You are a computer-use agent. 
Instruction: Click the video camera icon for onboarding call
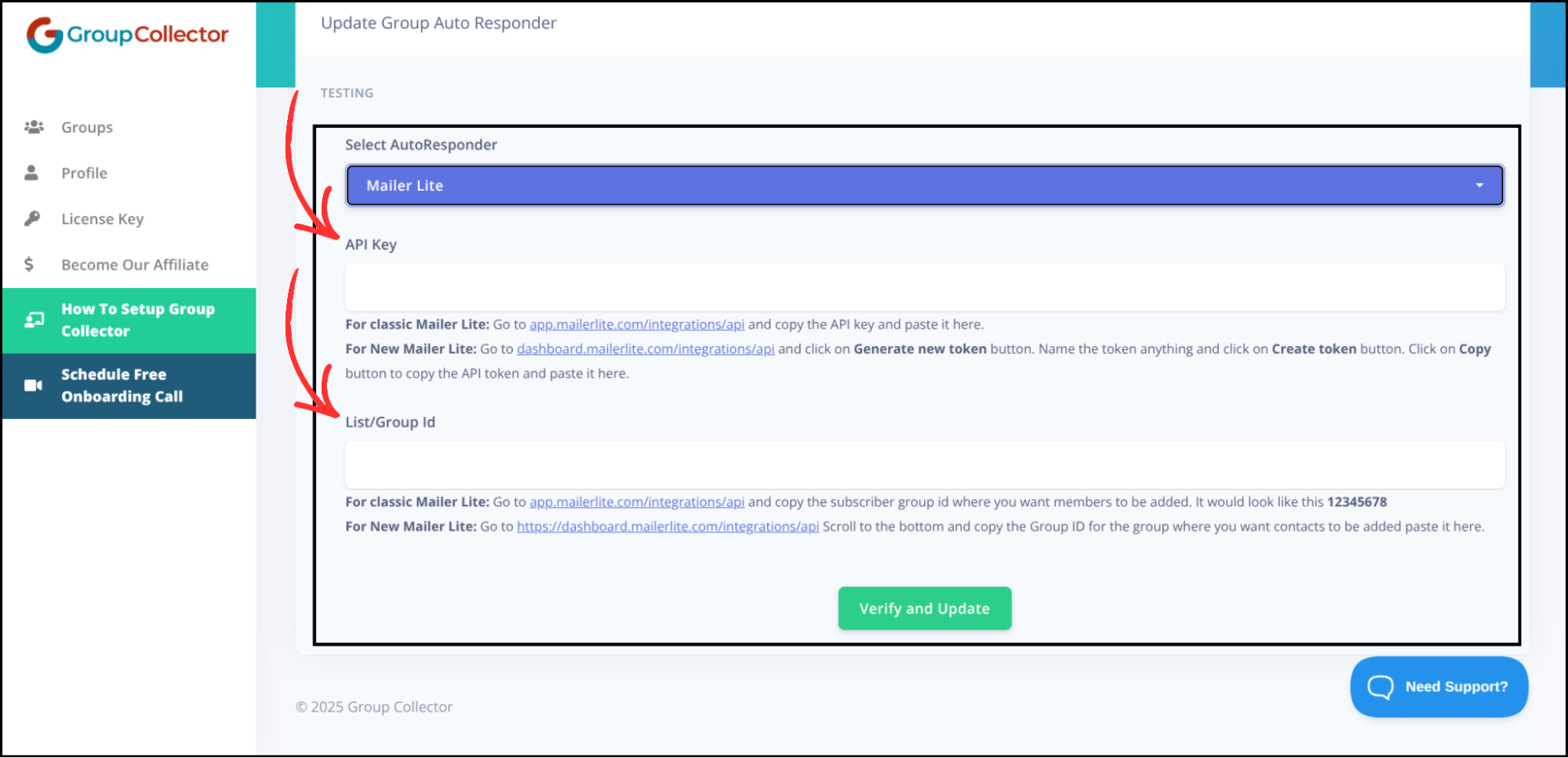point(32,384)
